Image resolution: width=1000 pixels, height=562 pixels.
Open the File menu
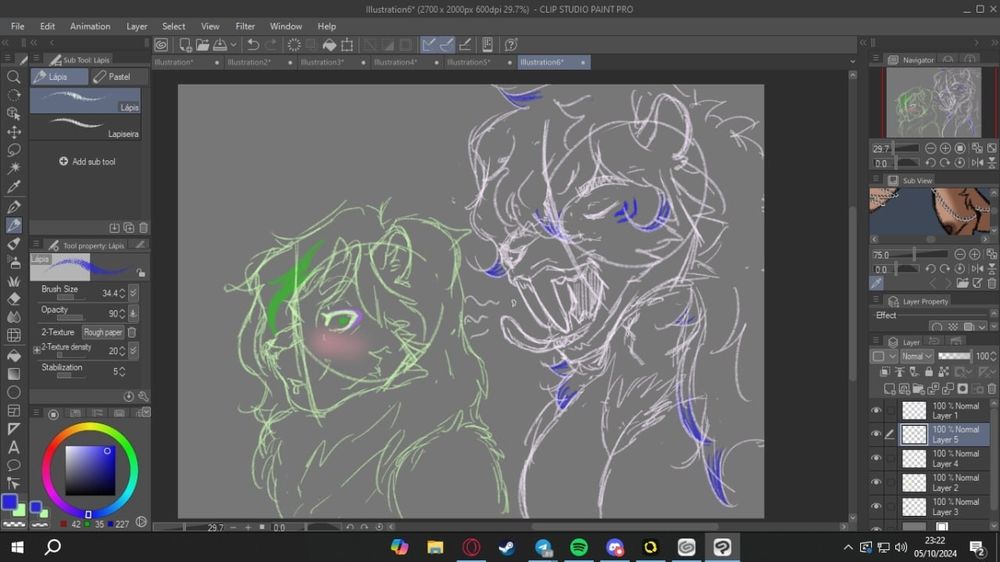click(17, 26)
